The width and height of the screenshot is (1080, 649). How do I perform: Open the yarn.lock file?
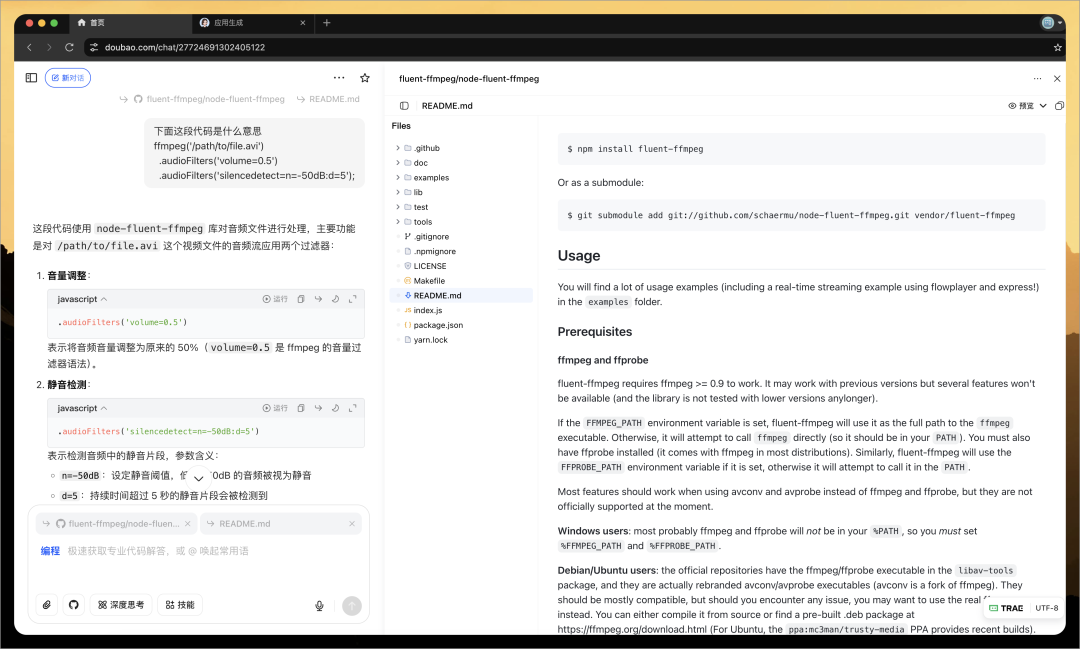tap(461, 340)
